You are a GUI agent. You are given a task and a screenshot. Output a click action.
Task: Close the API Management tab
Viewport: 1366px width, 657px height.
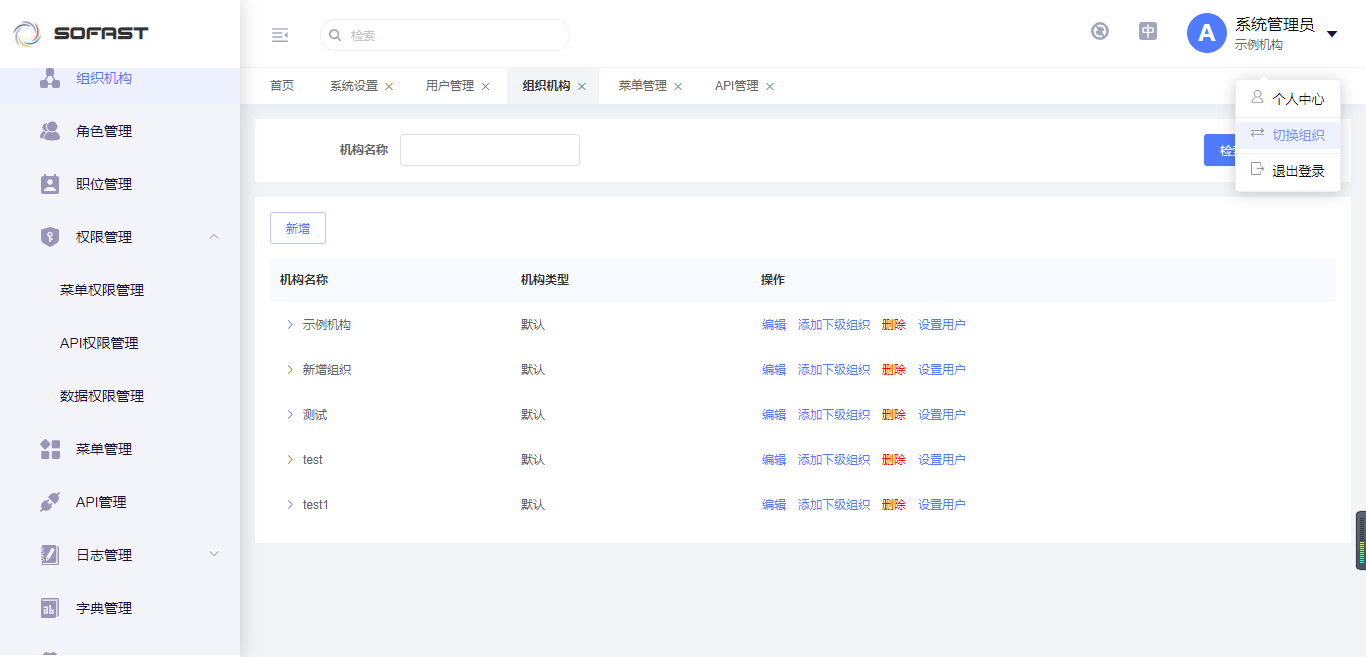(770, 87)
